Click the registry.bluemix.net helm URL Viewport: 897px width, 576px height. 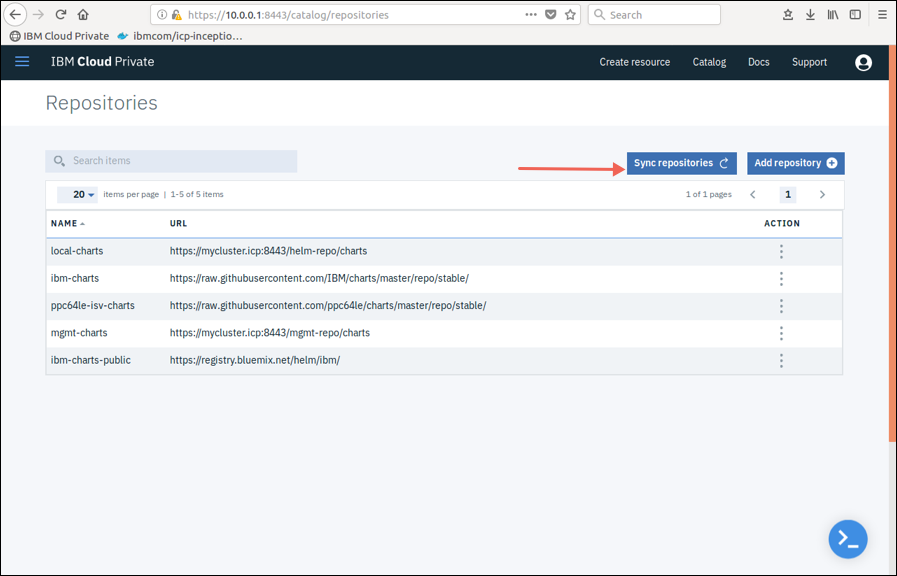coord(255,360)
